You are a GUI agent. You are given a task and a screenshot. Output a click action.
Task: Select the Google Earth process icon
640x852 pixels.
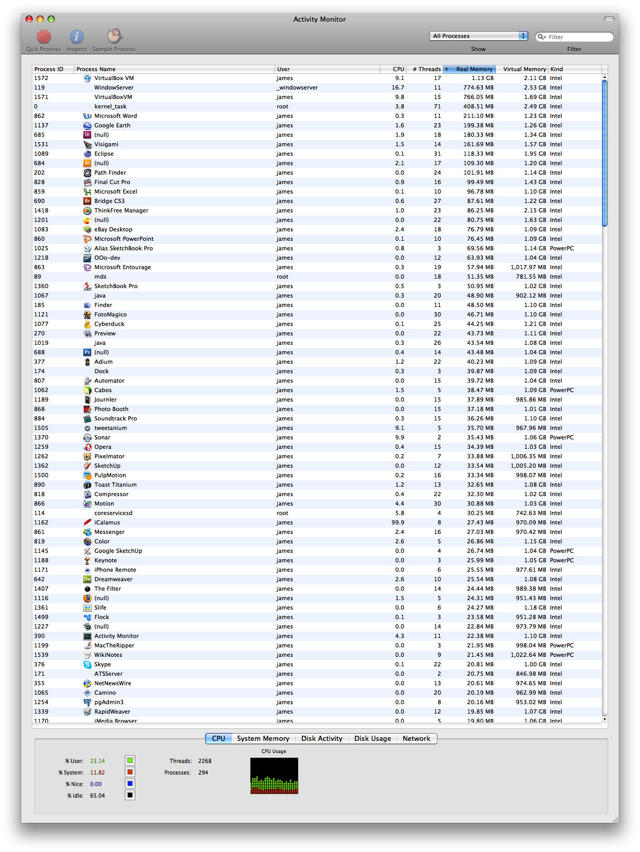(x=88, y=125)
